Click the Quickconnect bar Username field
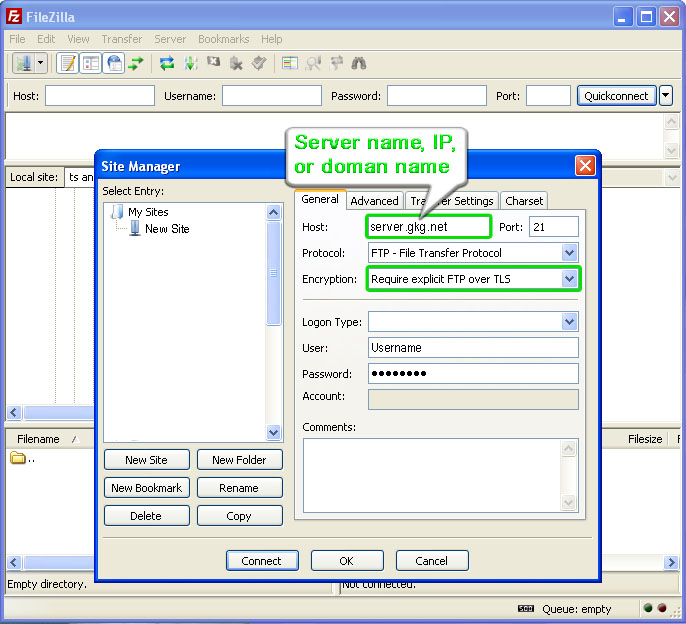The width and height of the screenshot is (686, 624). (x=272, y=95)
